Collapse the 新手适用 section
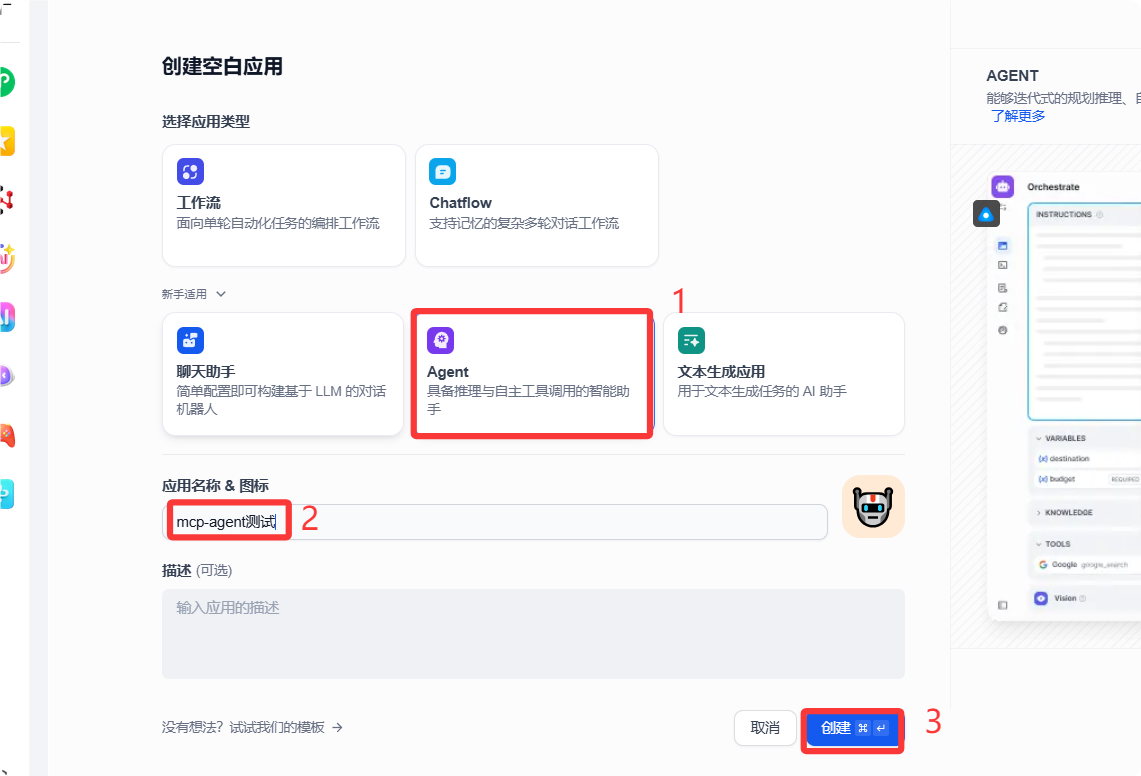 220,293
